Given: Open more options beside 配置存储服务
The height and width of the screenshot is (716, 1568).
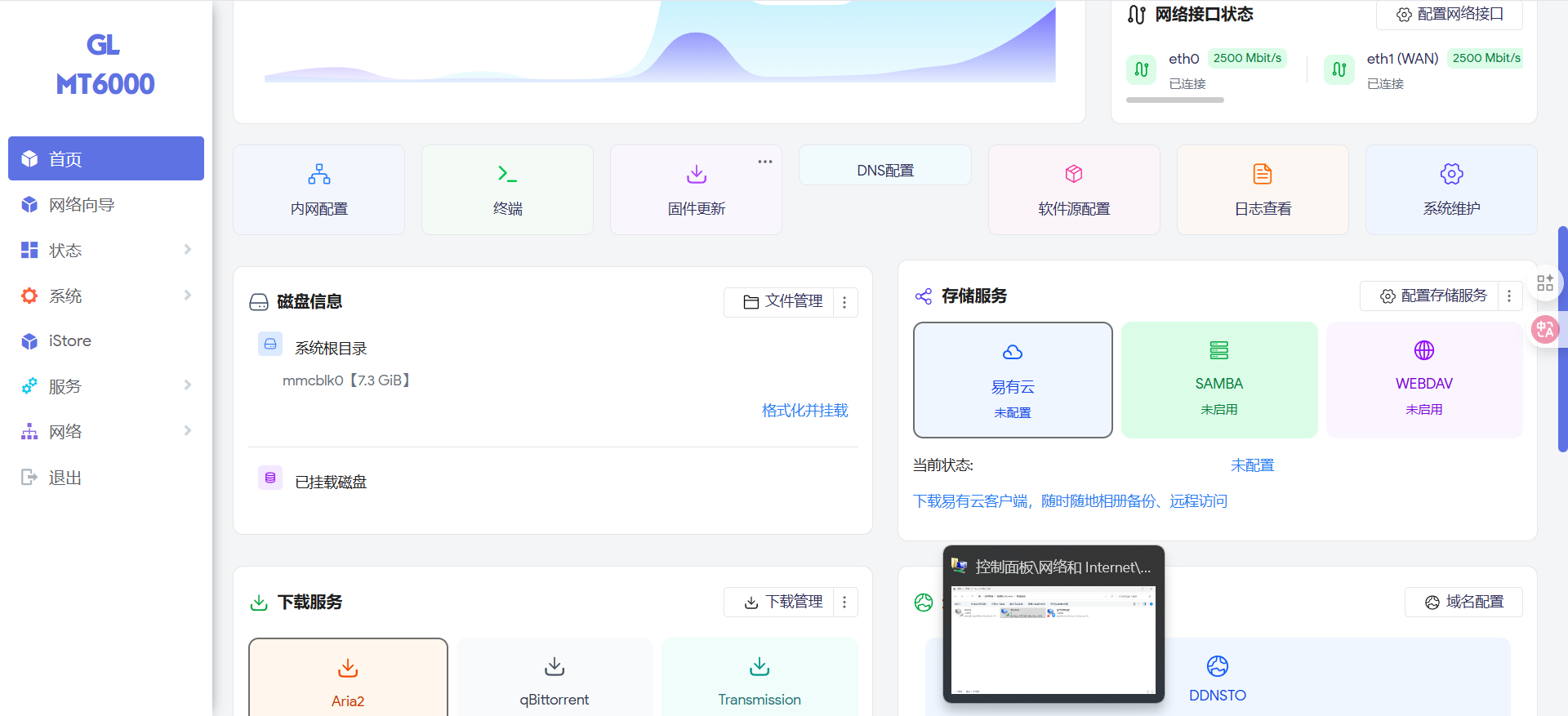Looking at the screenshot, I should tap(1509, 296).
